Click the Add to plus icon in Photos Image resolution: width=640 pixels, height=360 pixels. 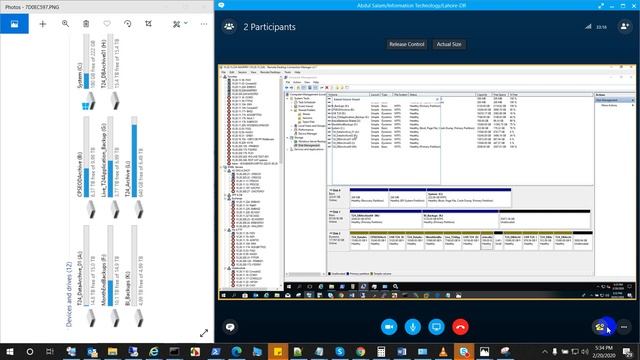point(42,24)
